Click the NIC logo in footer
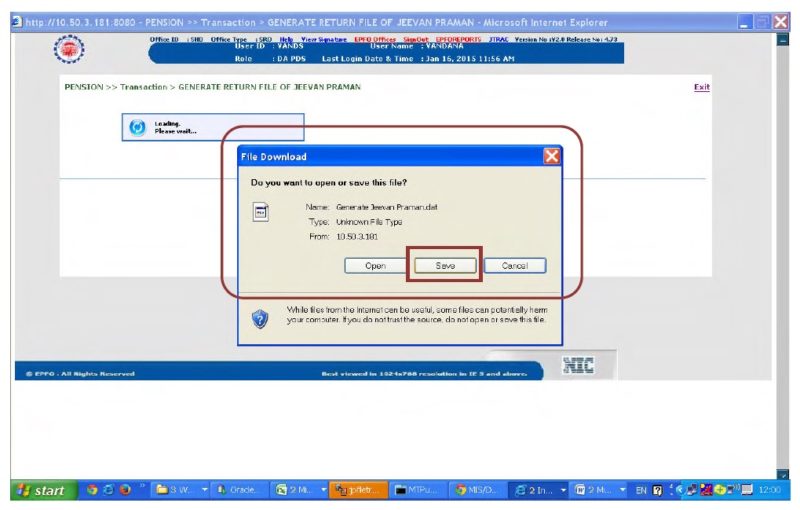 coord(579,366)
